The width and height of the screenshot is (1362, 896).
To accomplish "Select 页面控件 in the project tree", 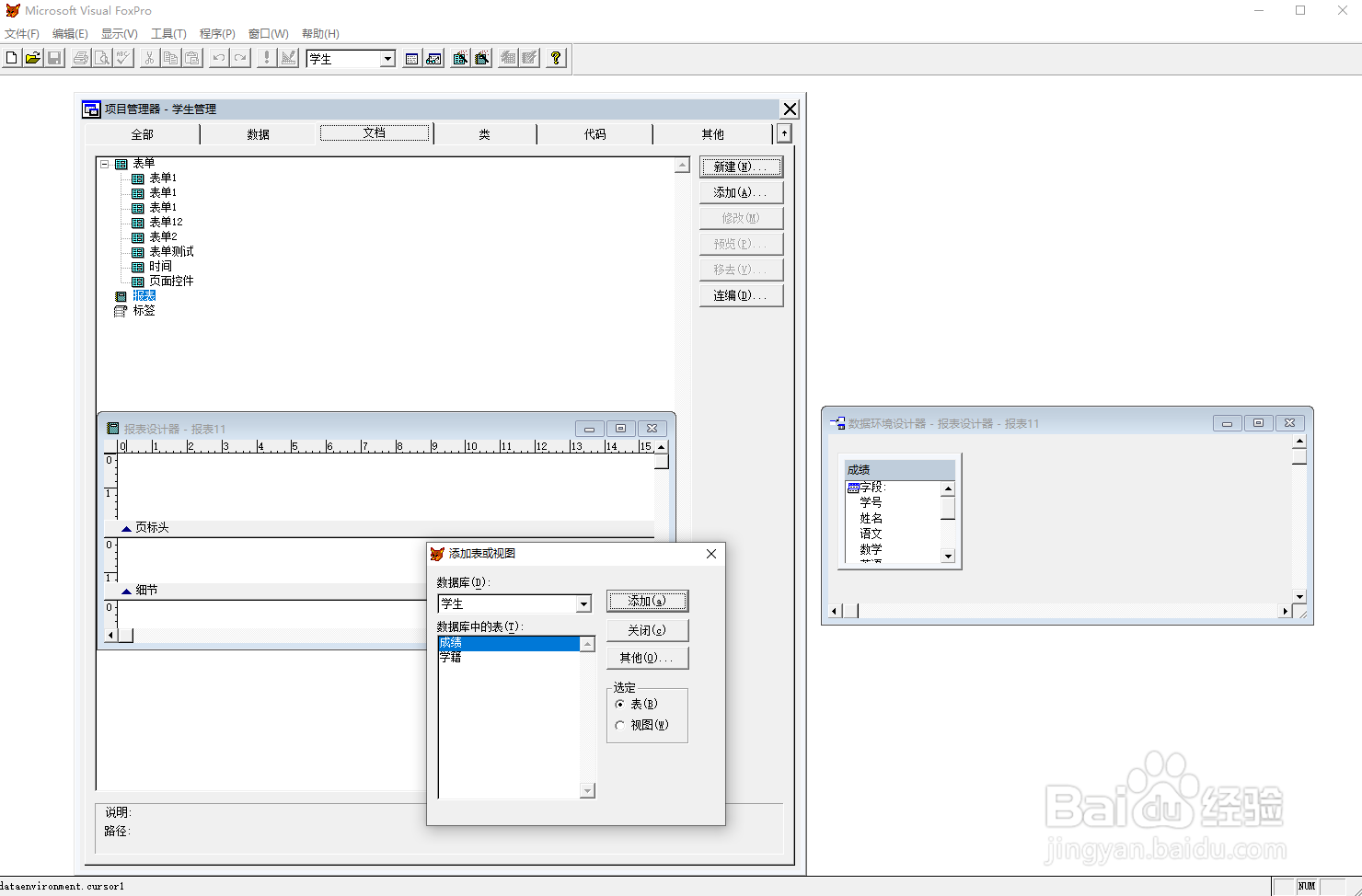I will pyautogui.click(x=171, y=281).
